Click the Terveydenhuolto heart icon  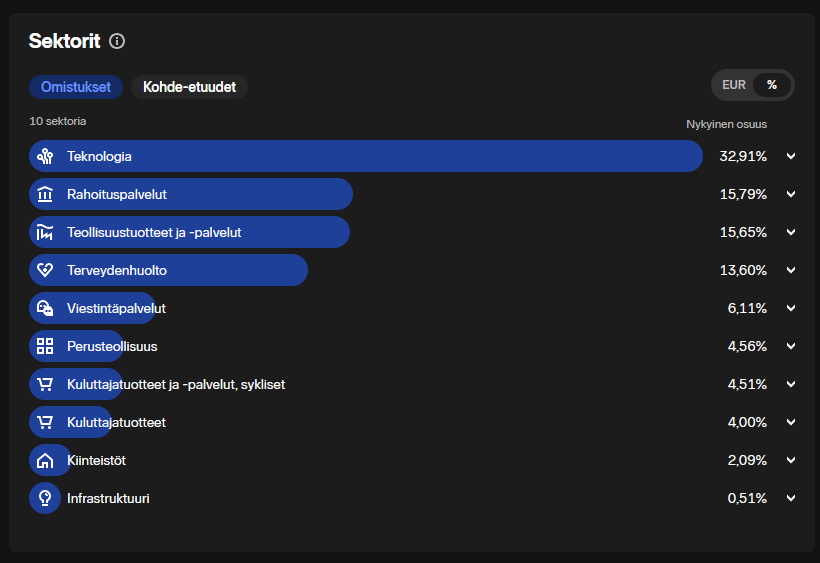45,270
